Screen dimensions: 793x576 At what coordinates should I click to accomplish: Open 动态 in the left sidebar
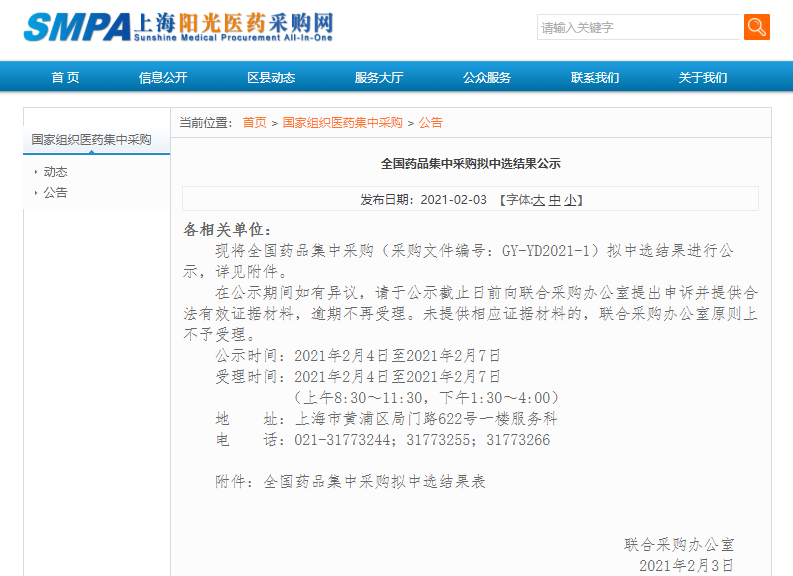click(x=56, y=172)
